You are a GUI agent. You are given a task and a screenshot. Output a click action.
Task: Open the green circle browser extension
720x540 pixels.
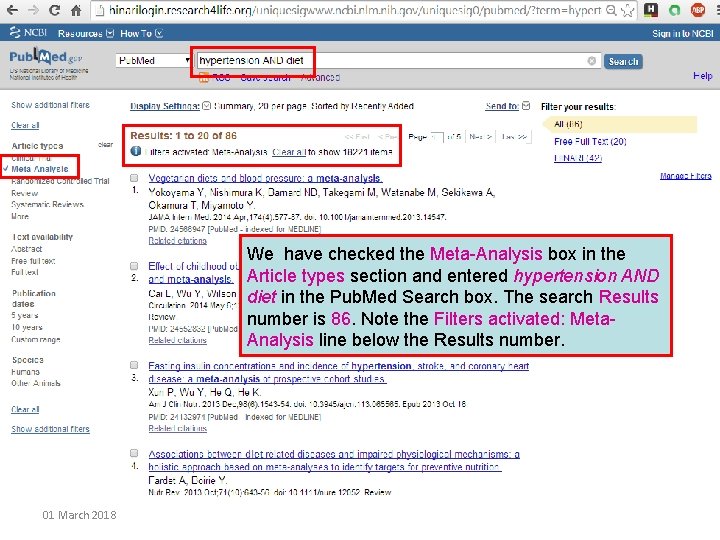[674, 10]
